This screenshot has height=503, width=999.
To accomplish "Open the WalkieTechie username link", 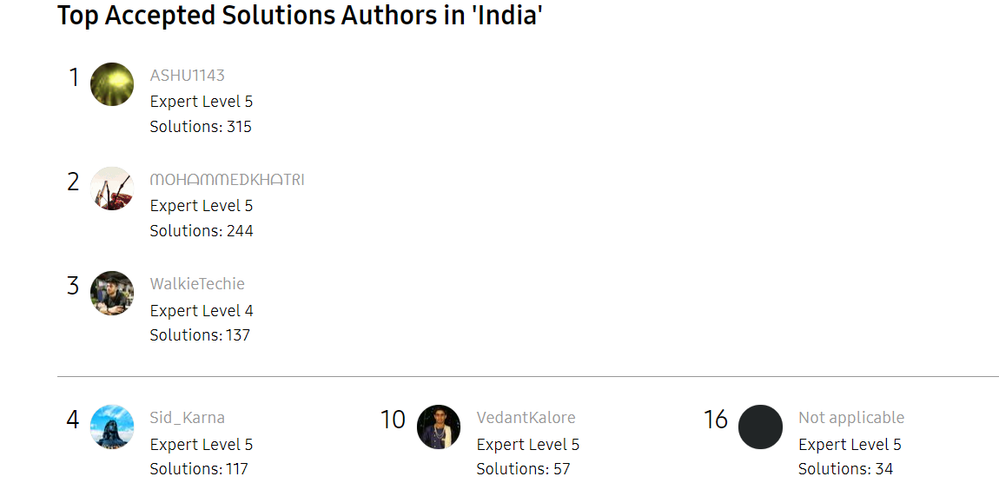I will pyautogui.click(x=197, y=284).
